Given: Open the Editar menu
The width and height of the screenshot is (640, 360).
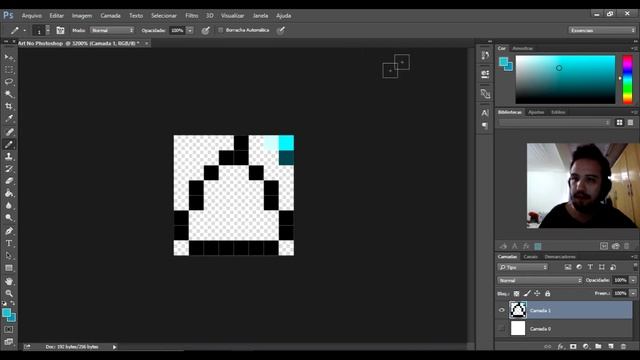Looking at the screenshot, I should (57, 16).
